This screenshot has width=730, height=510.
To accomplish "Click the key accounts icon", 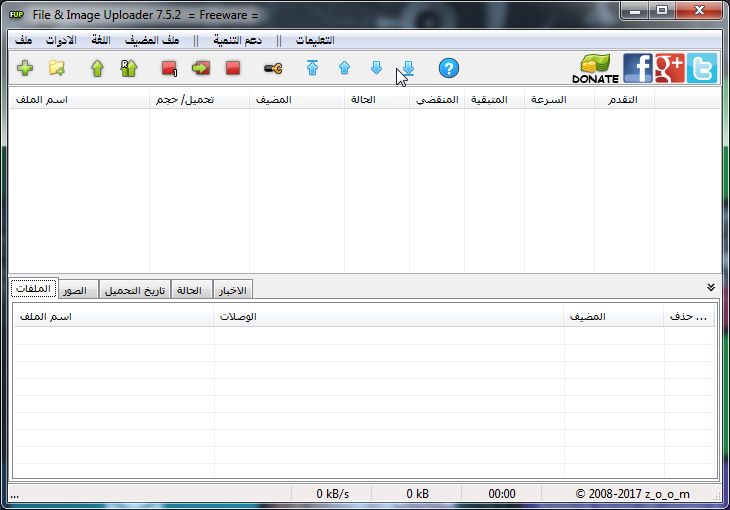I will point(273,68).
